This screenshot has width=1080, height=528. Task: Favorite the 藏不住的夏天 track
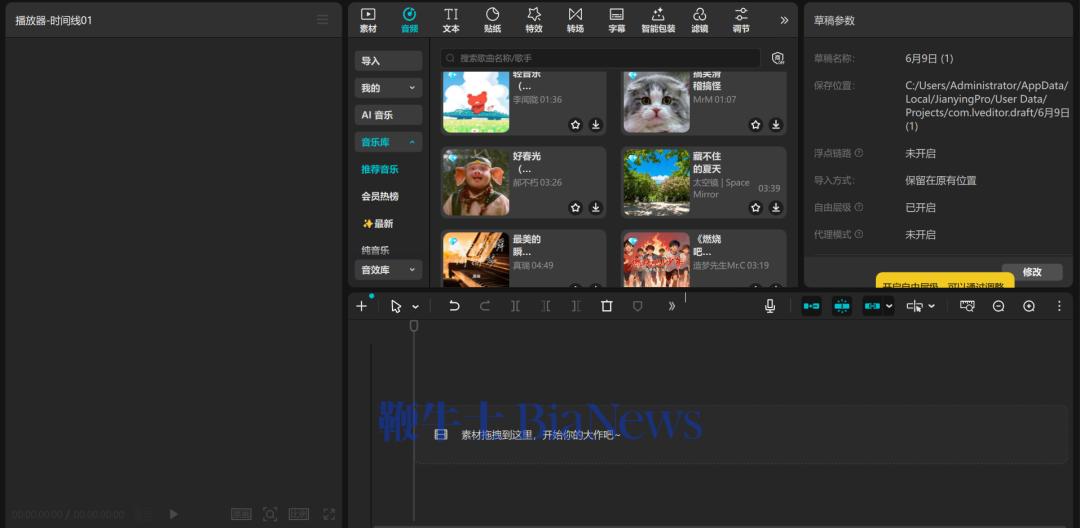[756, 207]
